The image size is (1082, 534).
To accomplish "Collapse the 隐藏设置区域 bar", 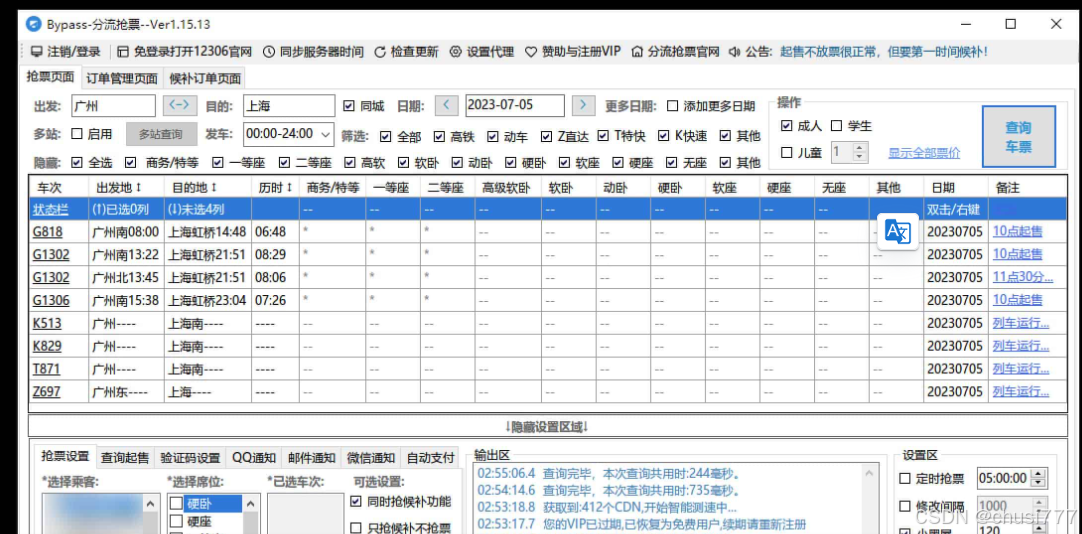I will [x=547, y=426].
